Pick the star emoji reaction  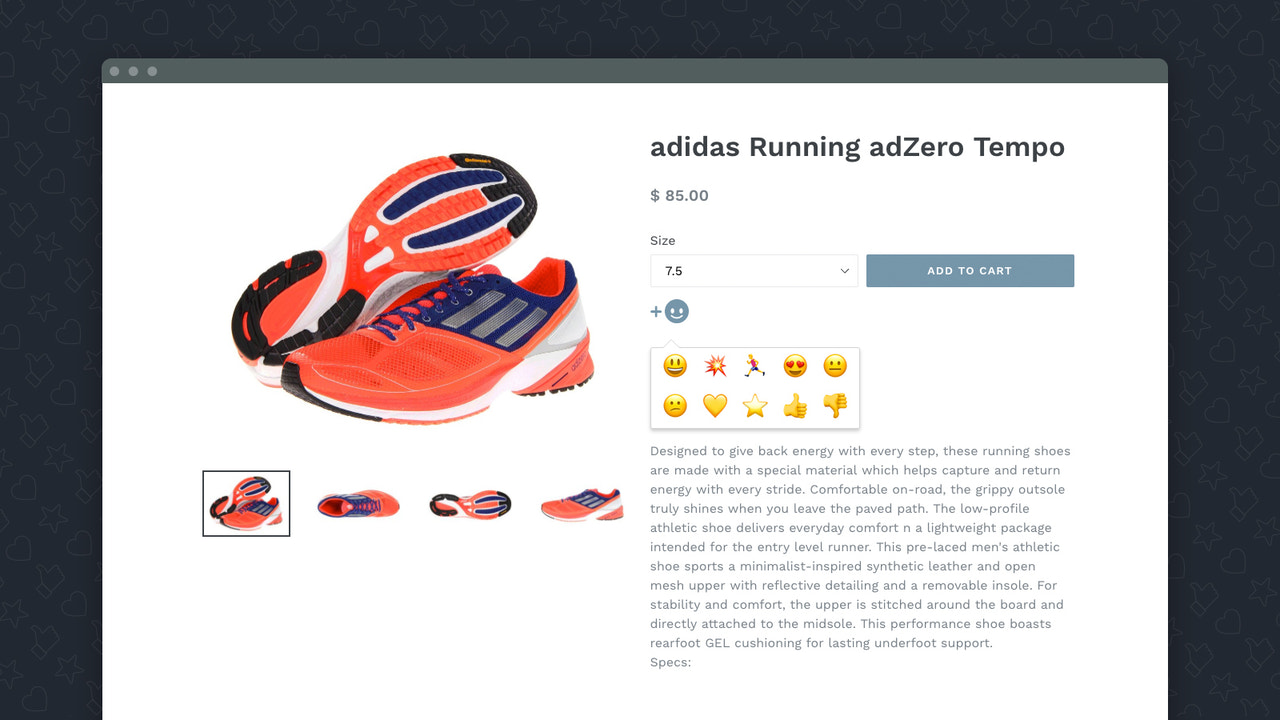click(x=755, y=406)
